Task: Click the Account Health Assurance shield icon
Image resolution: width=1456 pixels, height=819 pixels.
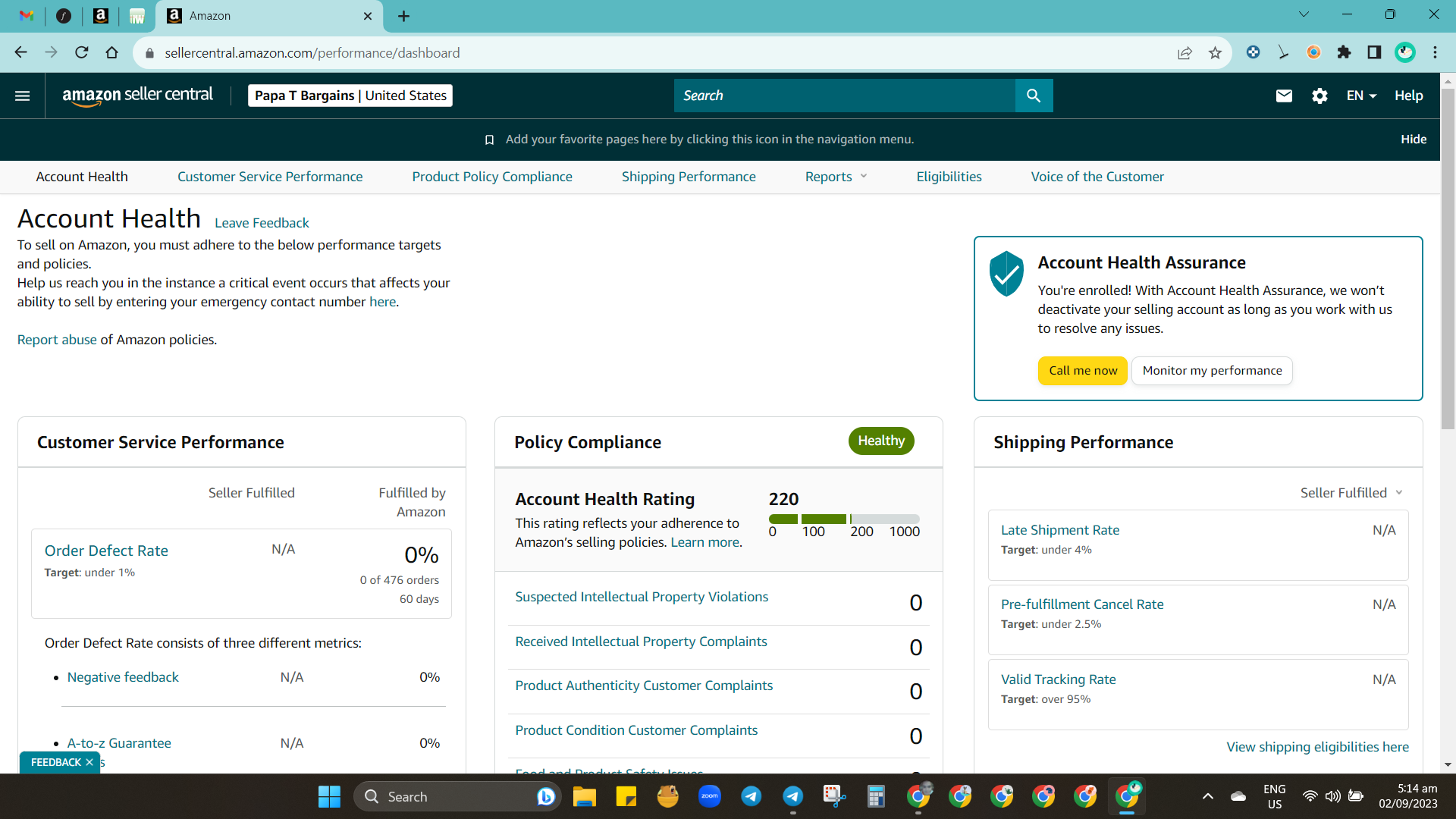Action: pyautogui.click(x=1006, y=274)
